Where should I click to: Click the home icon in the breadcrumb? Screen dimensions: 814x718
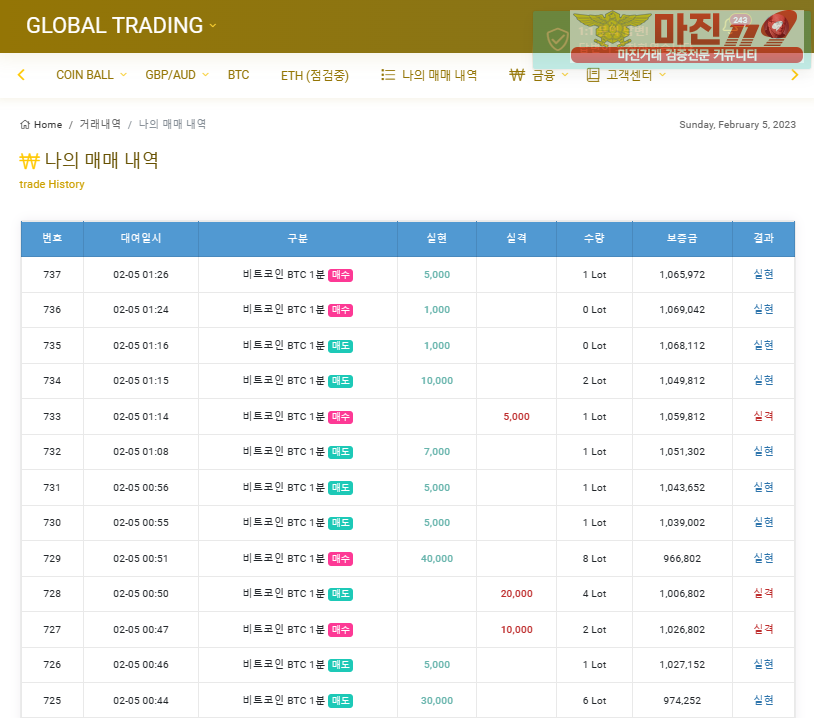coord(25,125)
